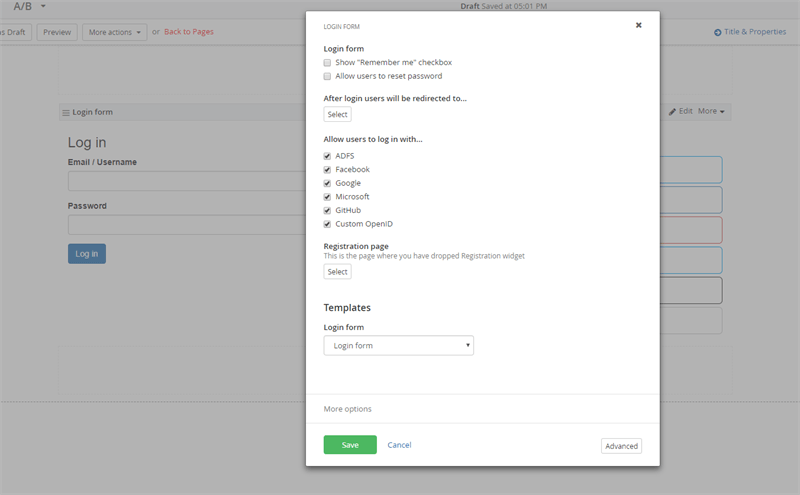Click the Login form widget drag handle icon
Image resolution: width=800 pixels, height=495 pixels.
(x=66, y=113)
